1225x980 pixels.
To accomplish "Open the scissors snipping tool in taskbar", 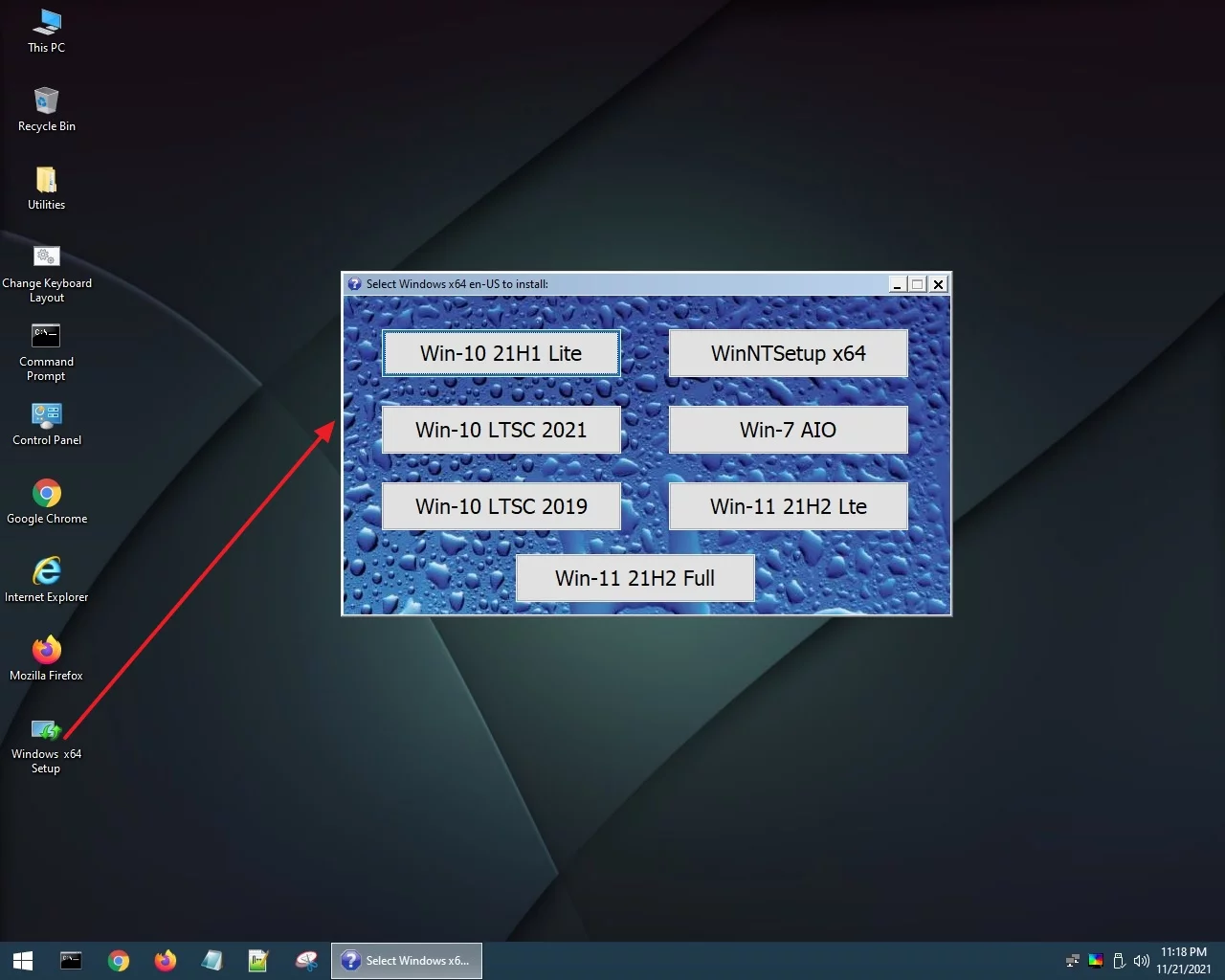I will pyautogui.click(x=306, y=961).
